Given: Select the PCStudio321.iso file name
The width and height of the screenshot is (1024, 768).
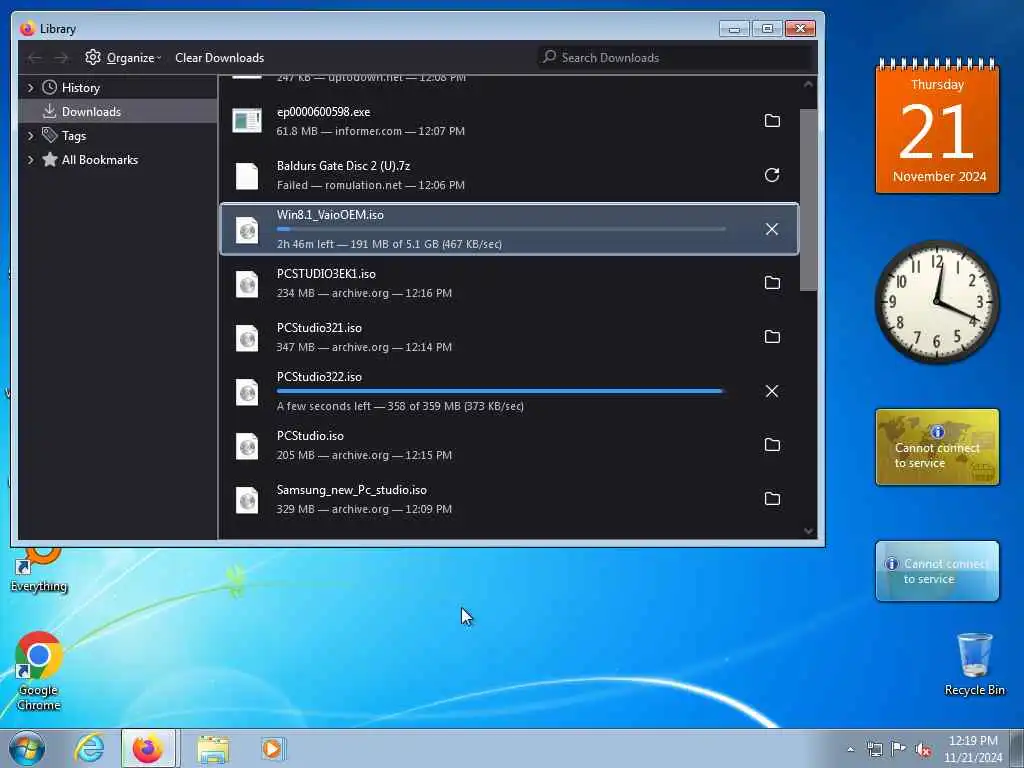Looking at the screenshot, I should coord(319,328).
